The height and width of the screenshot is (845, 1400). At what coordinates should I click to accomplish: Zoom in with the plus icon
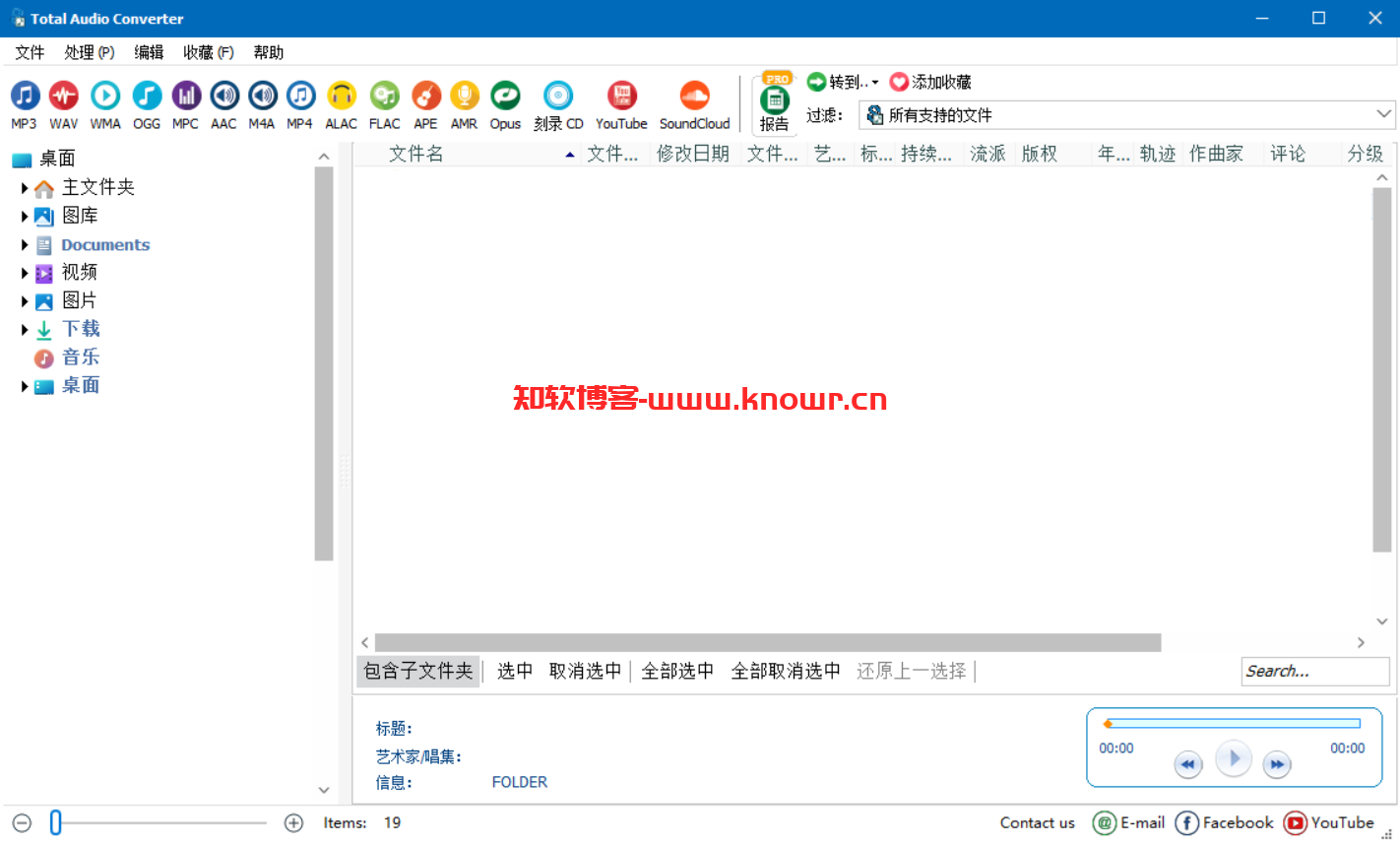point(293,823)
